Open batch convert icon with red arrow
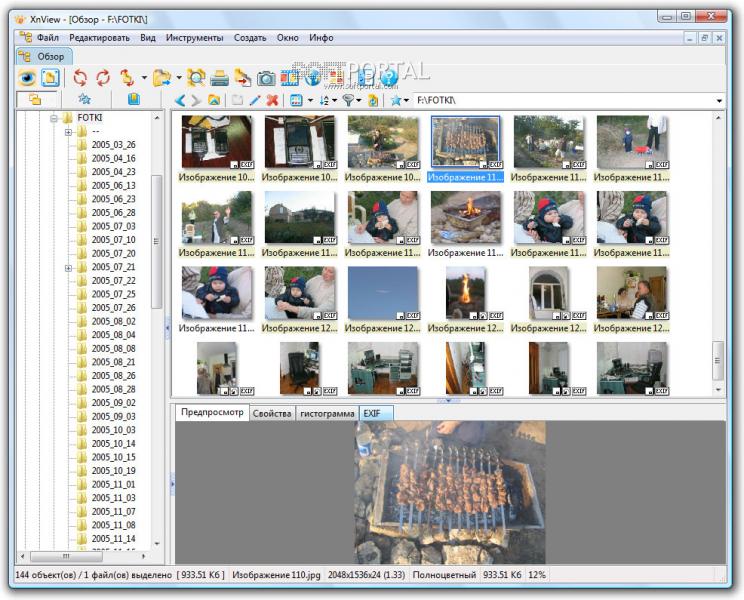This screenshot has height=600, width=744. (x=242, y=78)
